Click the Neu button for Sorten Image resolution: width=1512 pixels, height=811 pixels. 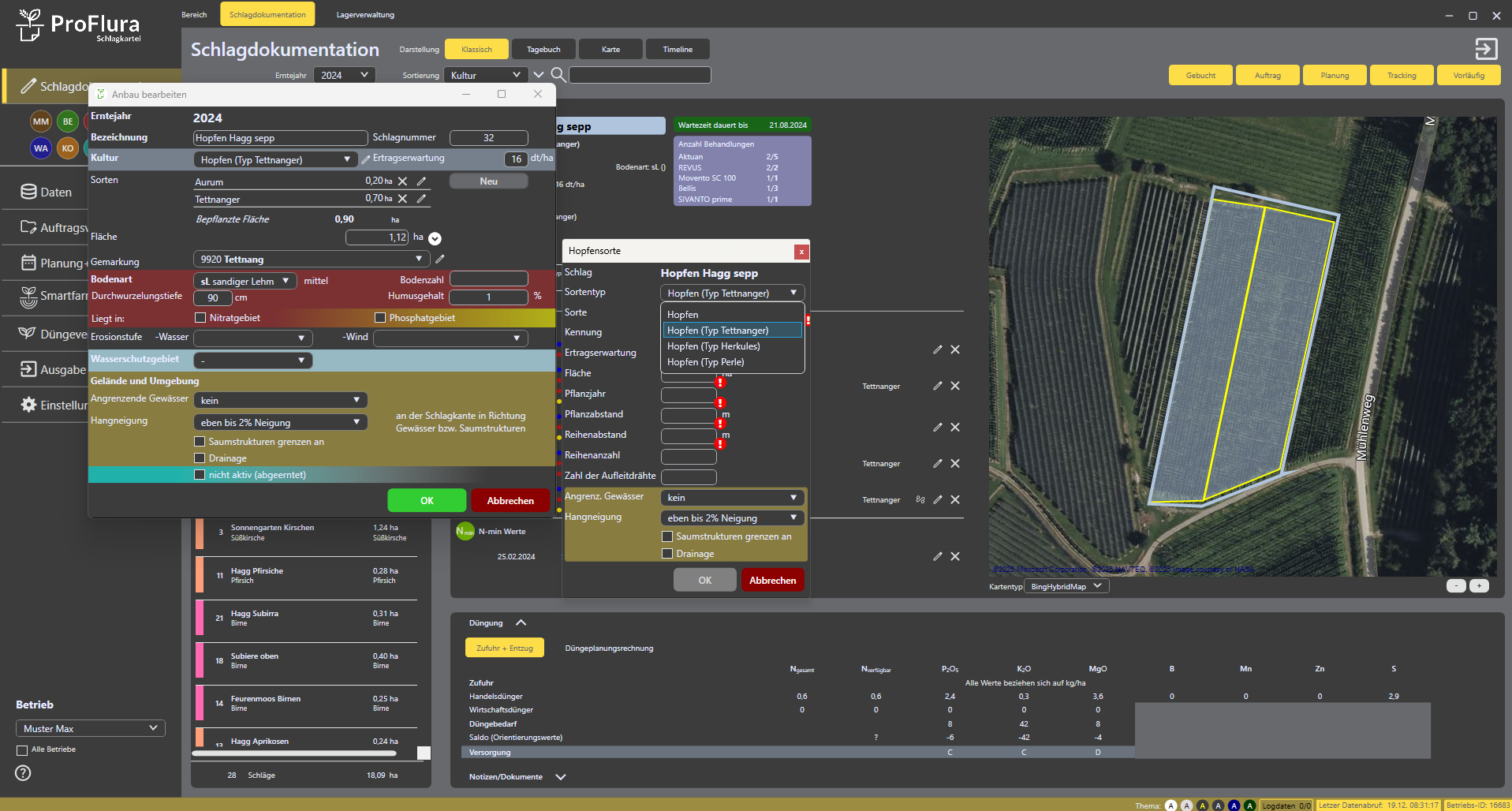click(488, 181)
